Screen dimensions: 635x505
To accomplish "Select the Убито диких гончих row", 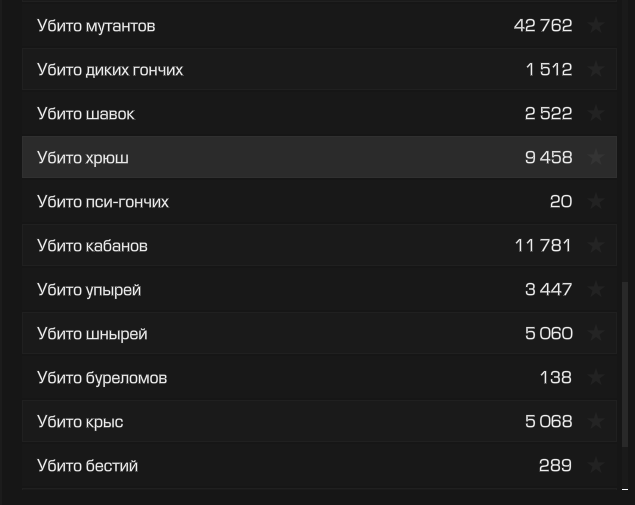I will coord(320,69).
